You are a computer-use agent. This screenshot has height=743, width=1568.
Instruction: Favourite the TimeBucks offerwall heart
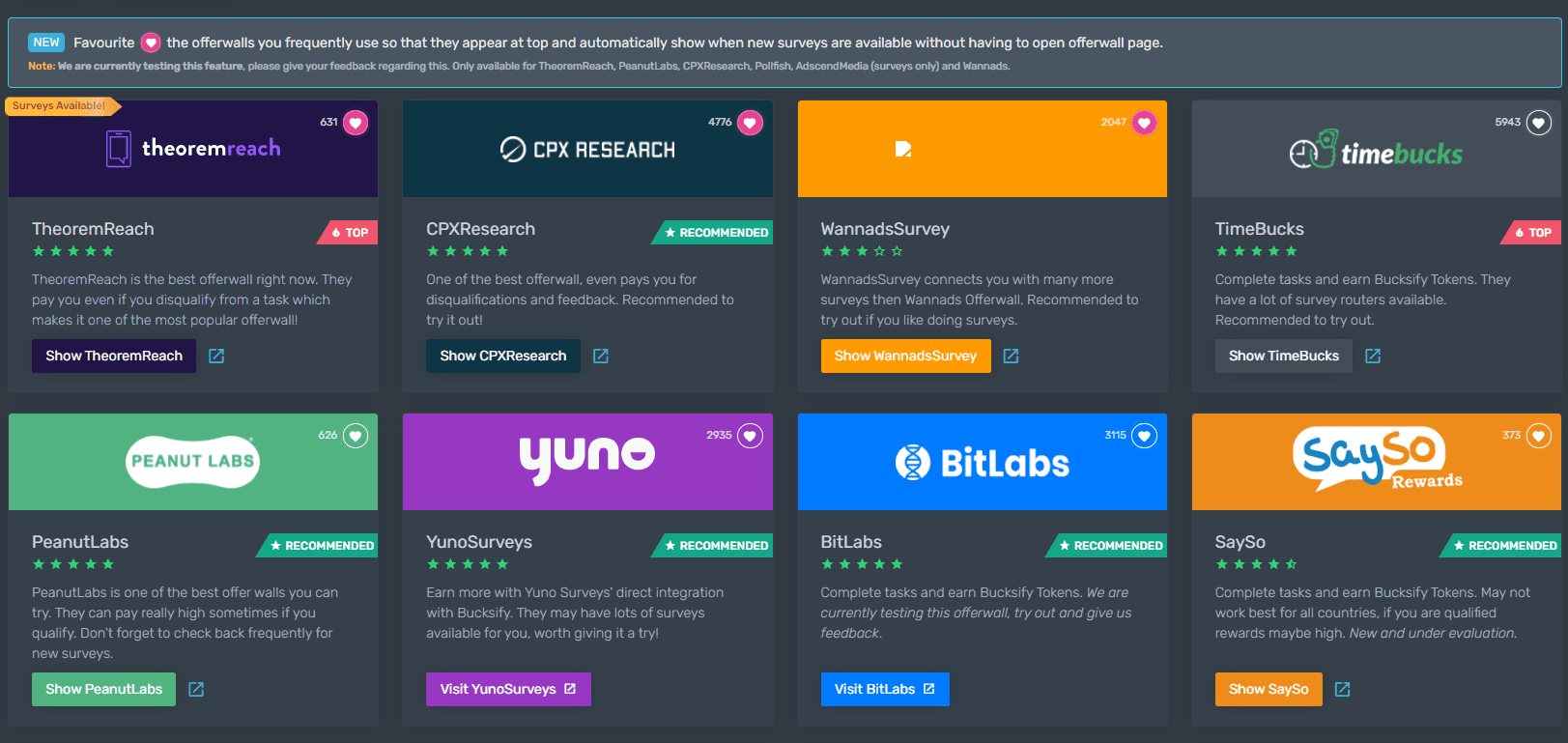tap(1539, 123)
